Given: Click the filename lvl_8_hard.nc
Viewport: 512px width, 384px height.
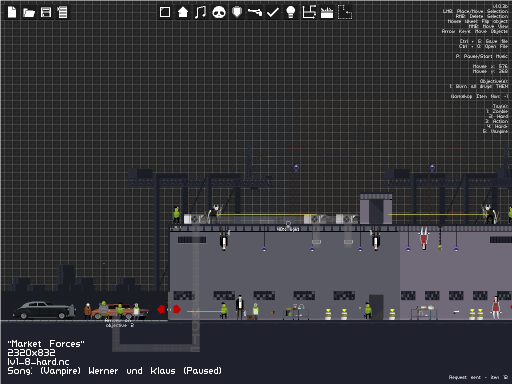Looking at the screenshot, I should tap(38, 362).
